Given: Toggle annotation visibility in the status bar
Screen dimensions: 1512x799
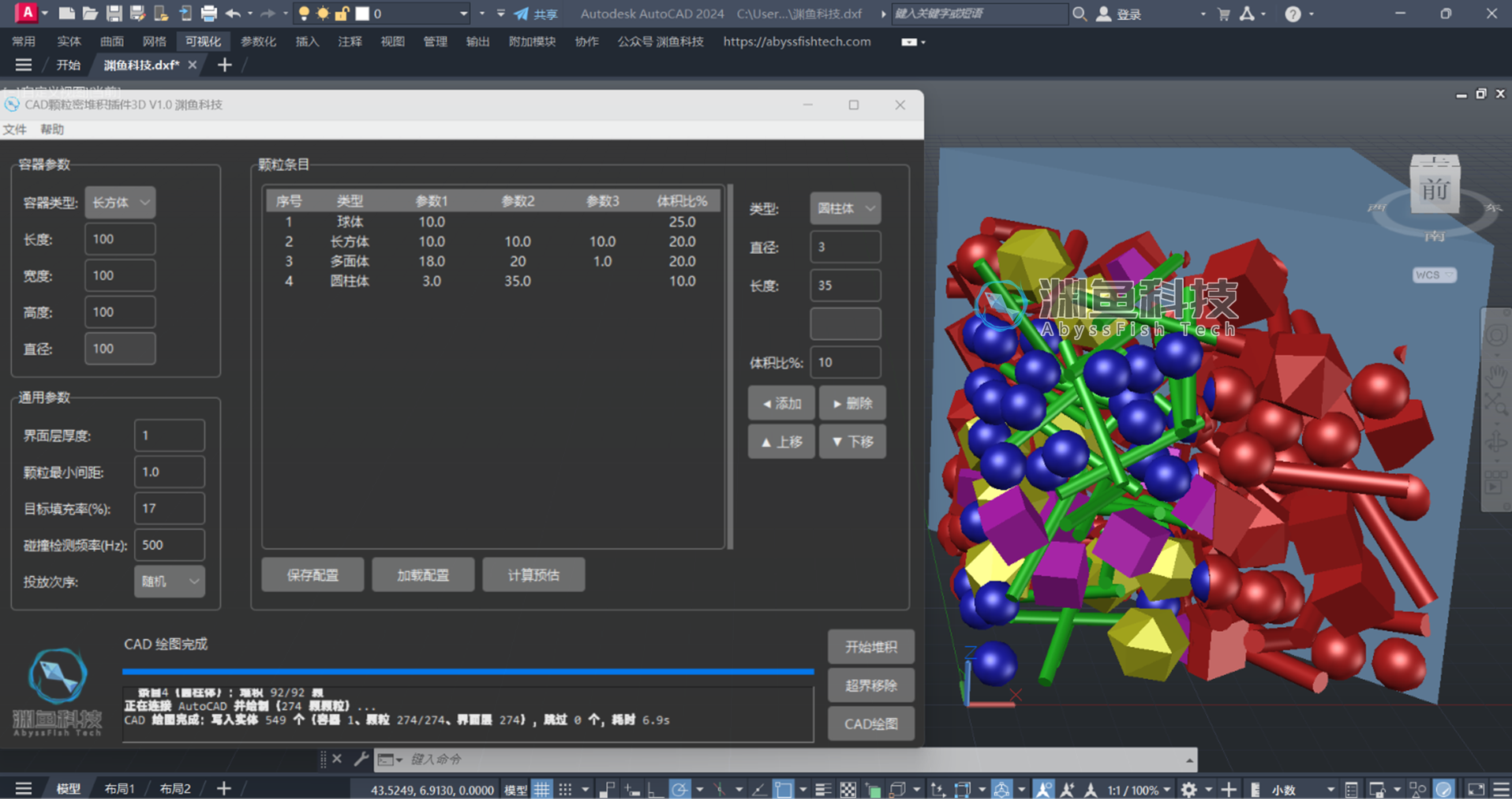Looking at the screenshot, I should coord(1043,789).
